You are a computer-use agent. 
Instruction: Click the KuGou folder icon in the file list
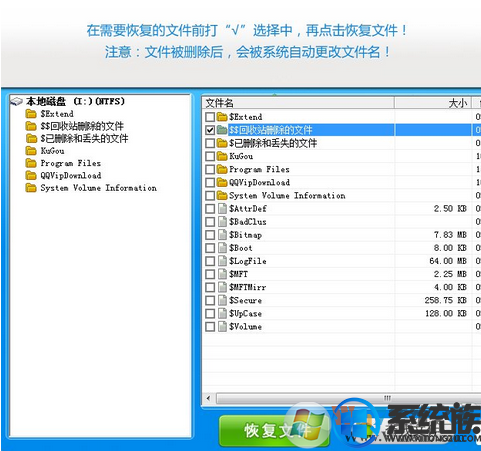coord(222,156)
